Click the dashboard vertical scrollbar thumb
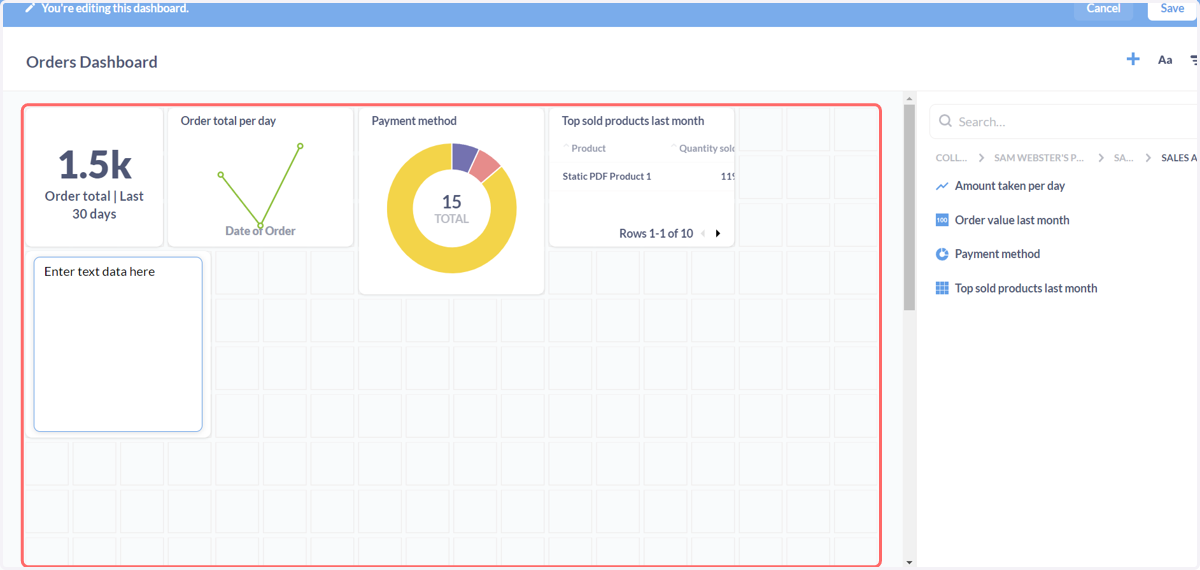1200x570 pixels. click(909, 207)
